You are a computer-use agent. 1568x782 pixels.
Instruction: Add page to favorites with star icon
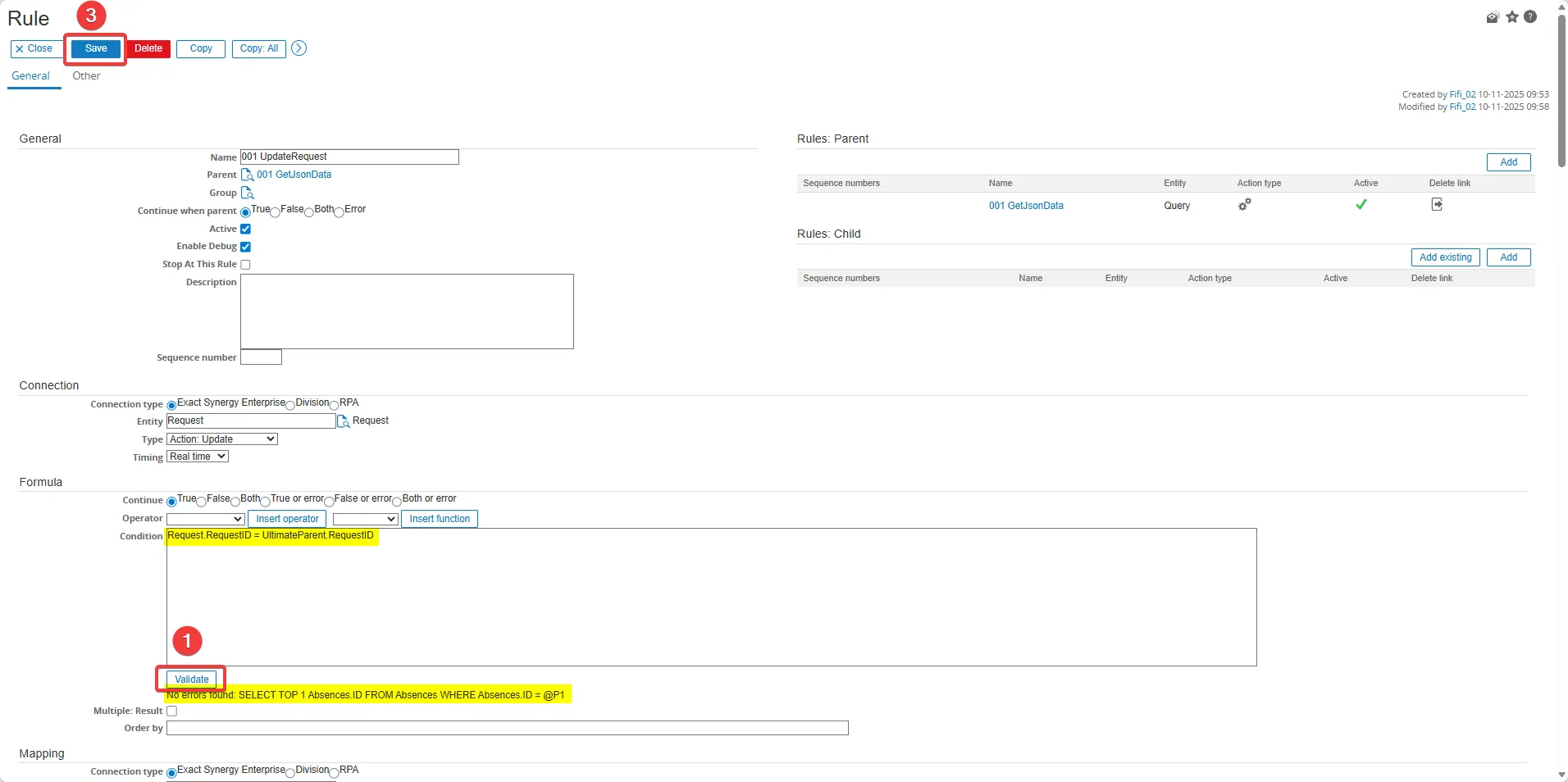[1511, 17]
